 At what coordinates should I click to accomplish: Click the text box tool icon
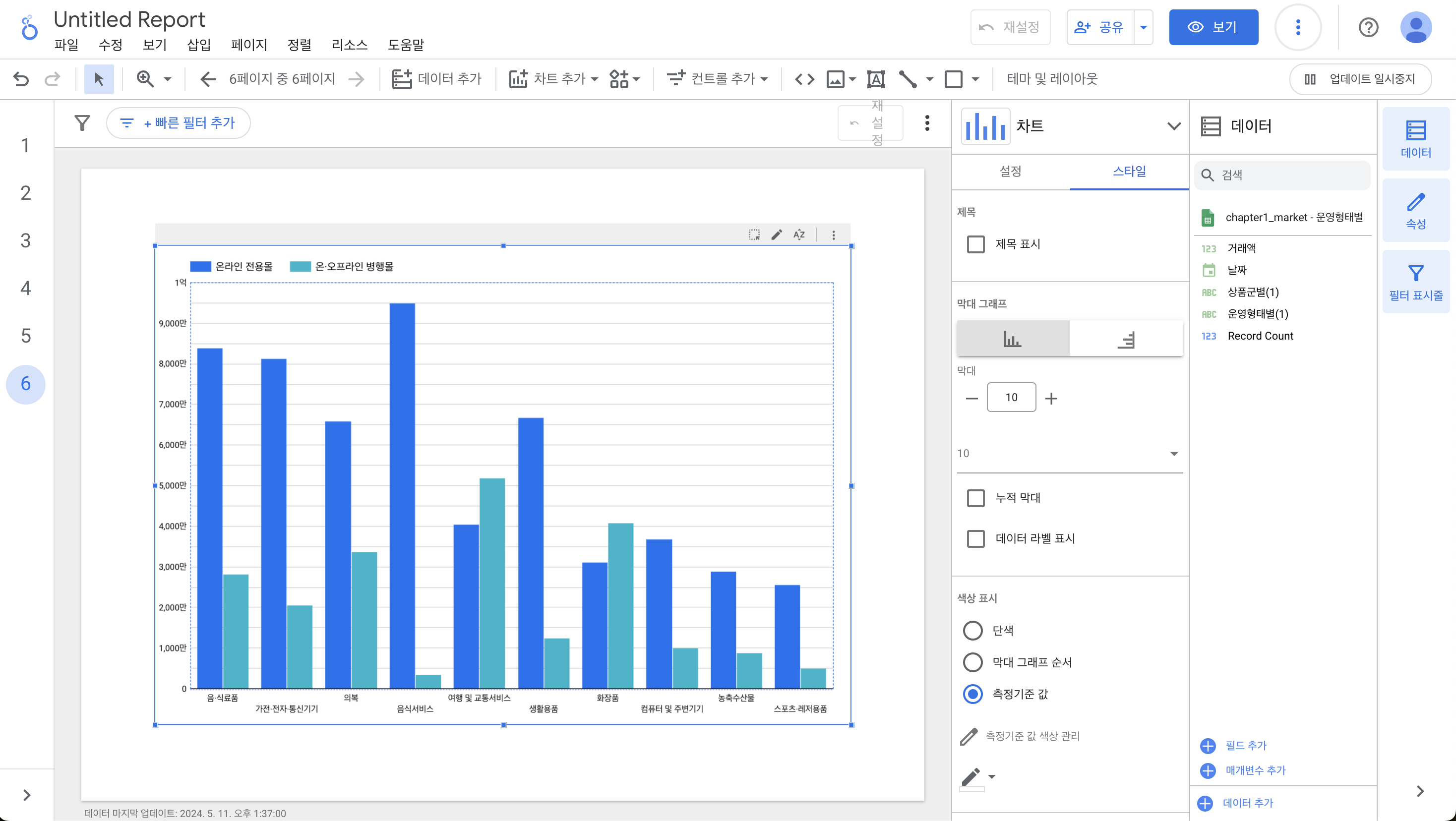click(x=876, y=78)
